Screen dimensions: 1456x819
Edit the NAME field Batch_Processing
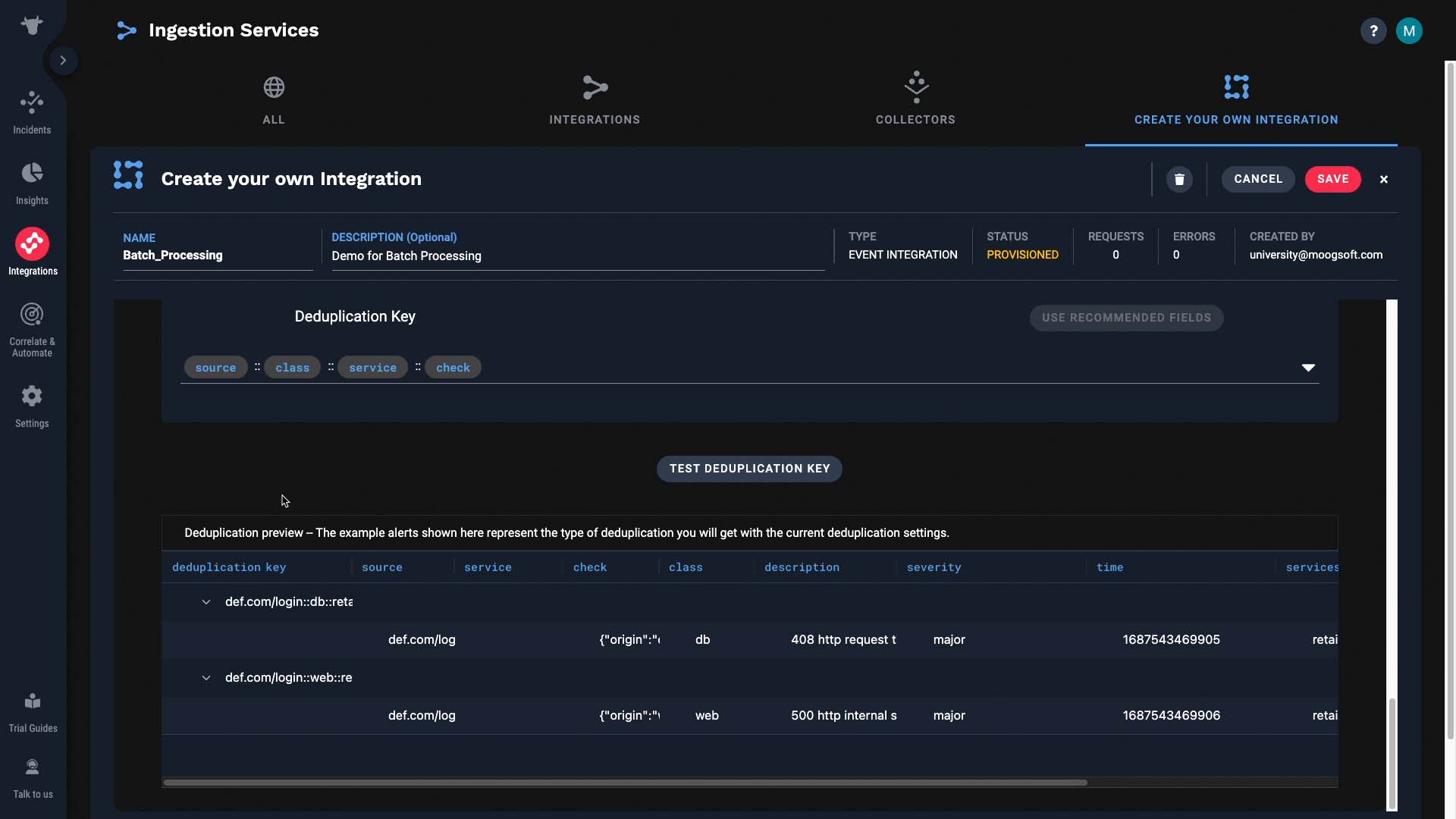click(x=218, y=256)
